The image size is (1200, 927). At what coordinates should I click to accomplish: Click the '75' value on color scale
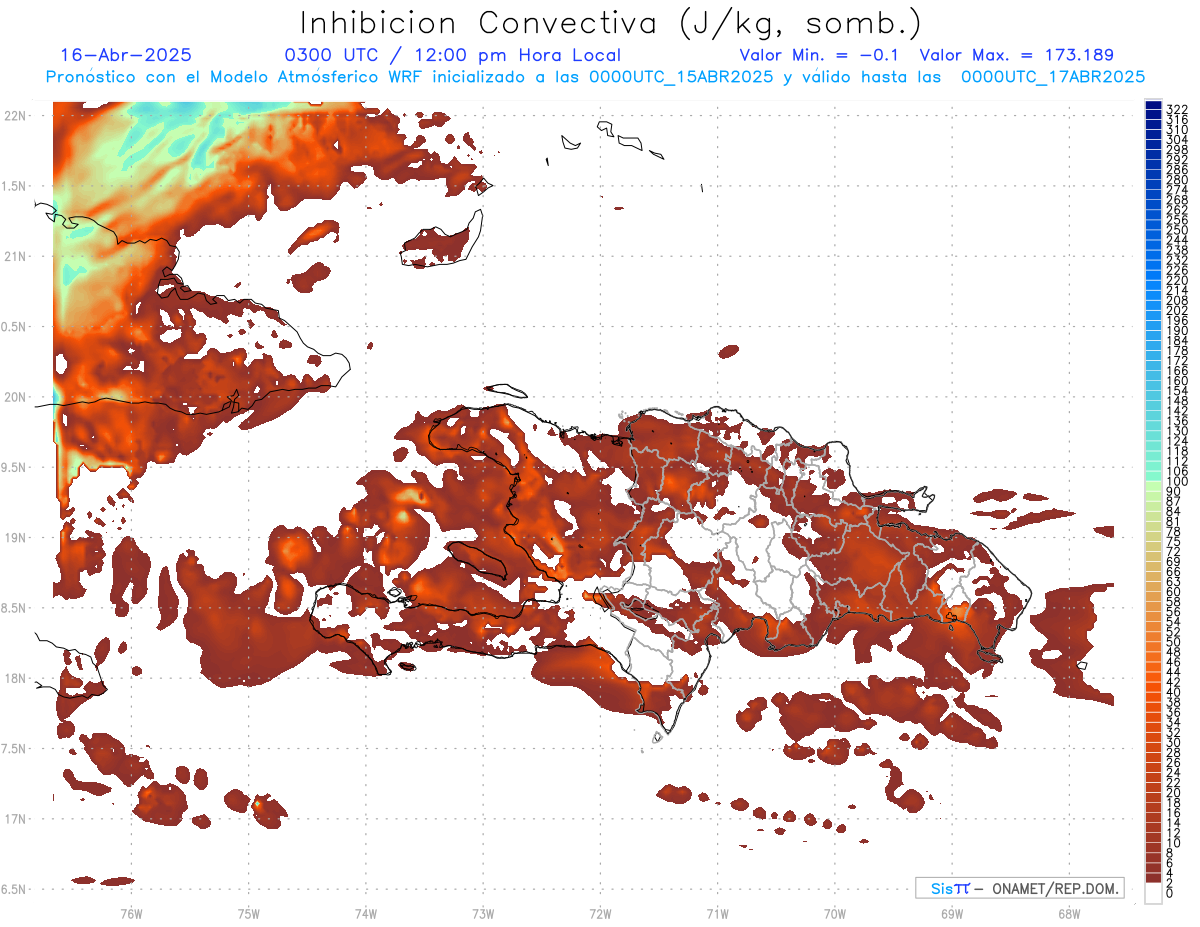1173,541
